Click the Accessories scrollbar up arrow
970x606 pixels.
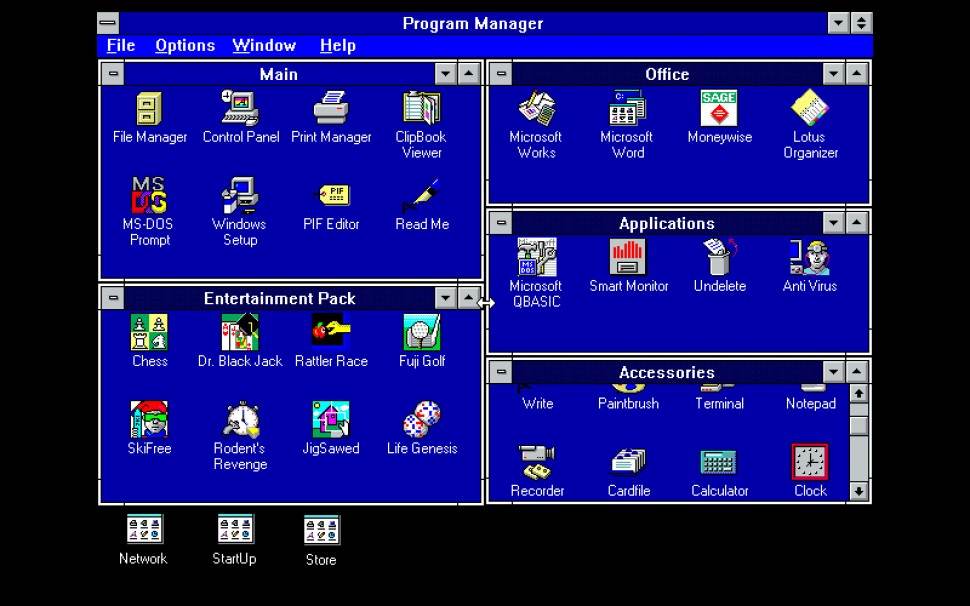[x=858, y=394]
